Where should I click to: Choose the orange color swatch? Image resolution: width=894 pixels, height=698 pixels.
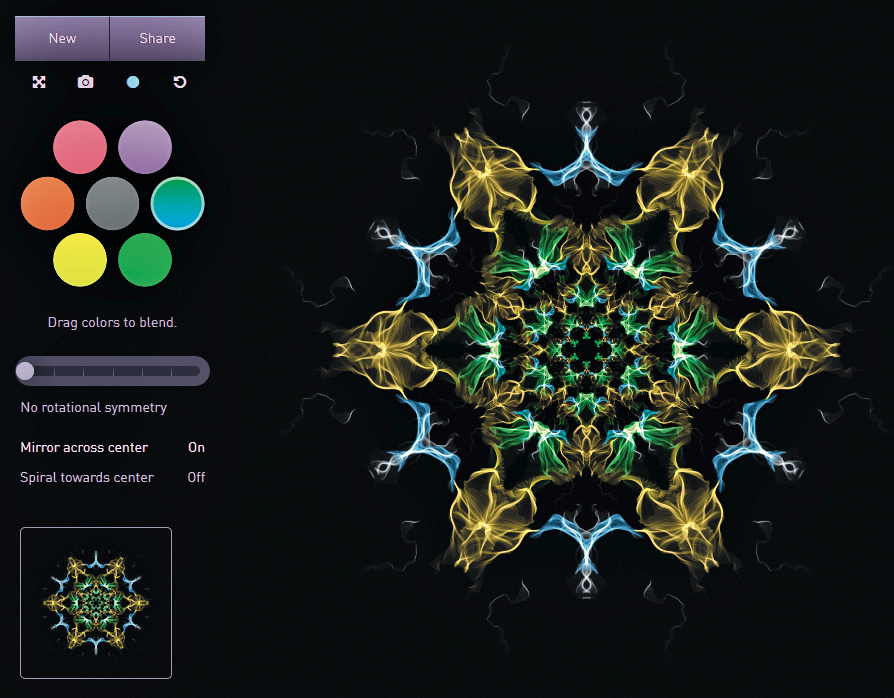point(47,204)
